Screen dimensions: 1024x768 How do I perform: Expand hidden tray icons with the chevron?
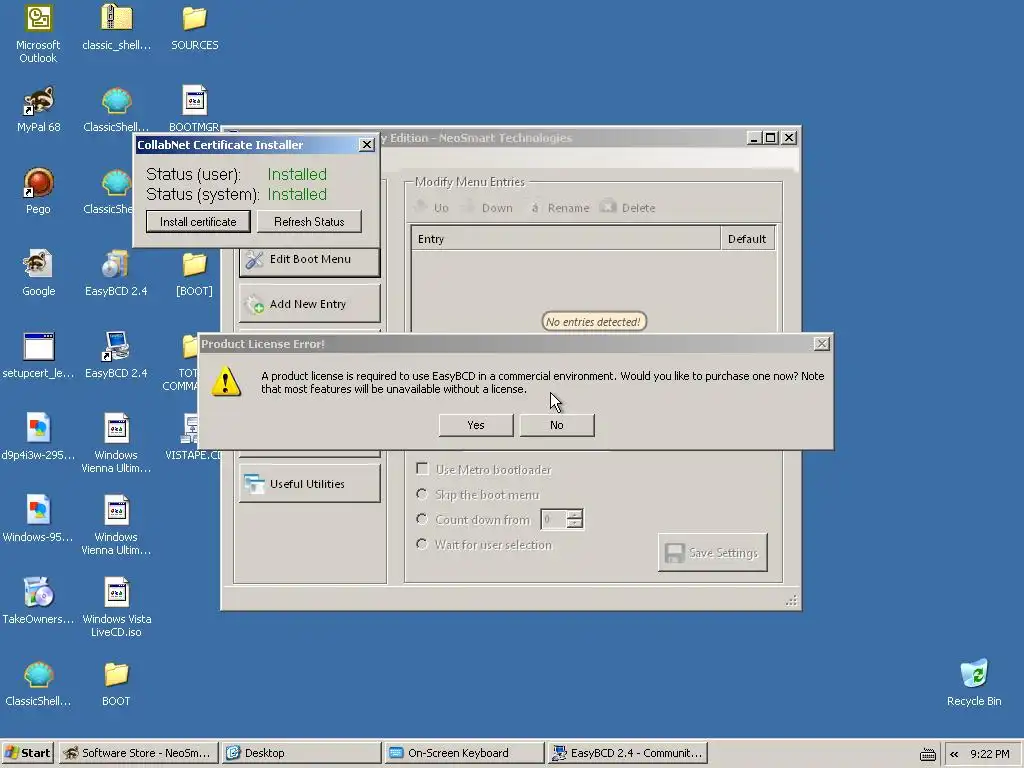[954, 754]
